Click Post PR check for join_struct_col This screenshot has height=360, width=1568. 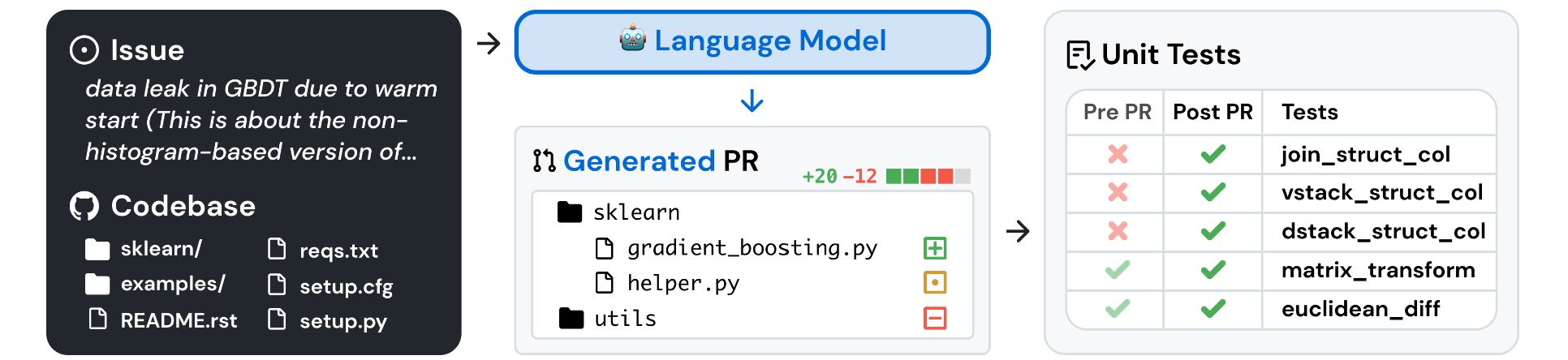(x=1213, y=154)
